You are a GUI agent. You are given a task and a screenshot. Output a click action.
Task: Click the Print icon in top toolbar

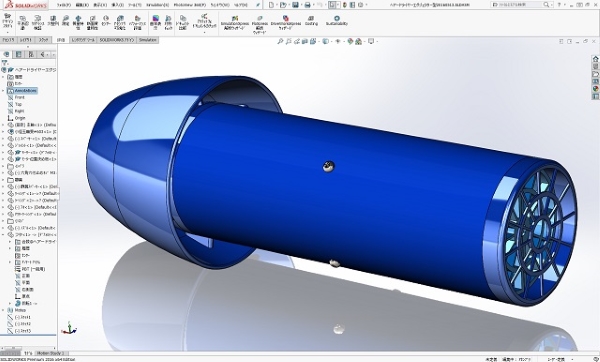point(307,5)
